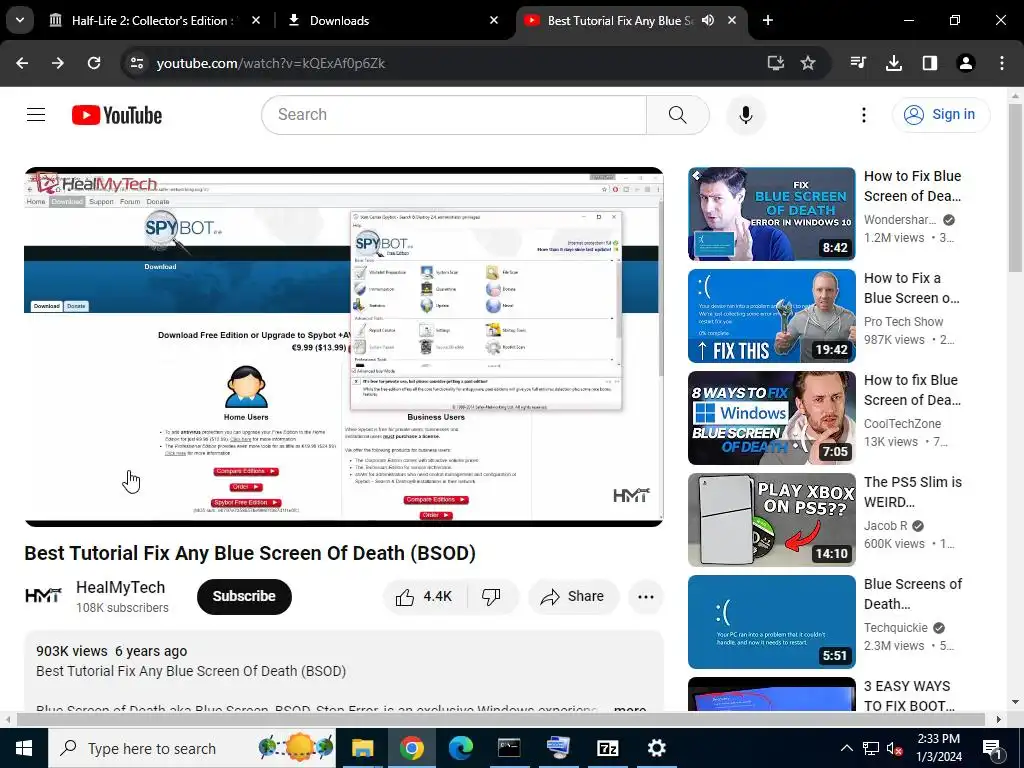Open the tab search dropdown arrow
The image size is (1024, 768).
20,20
